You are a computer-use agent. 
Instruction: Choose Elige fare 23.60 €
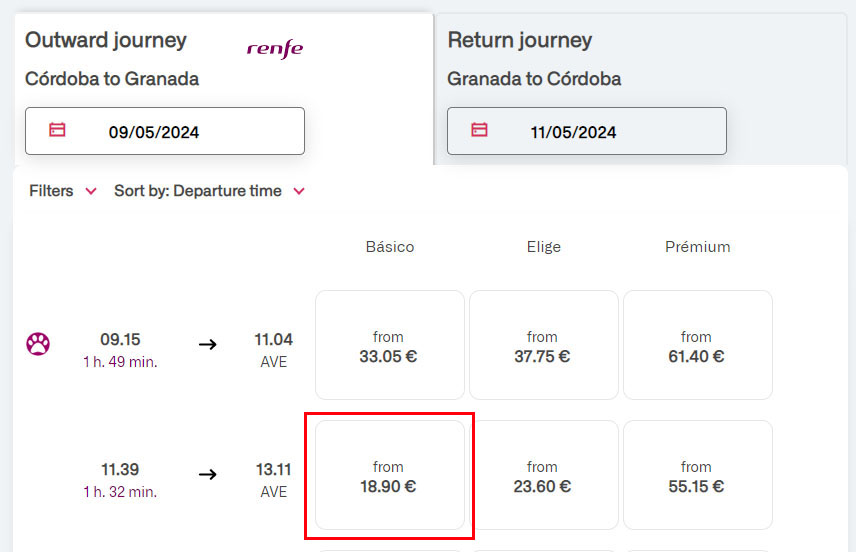coord(543,476)
